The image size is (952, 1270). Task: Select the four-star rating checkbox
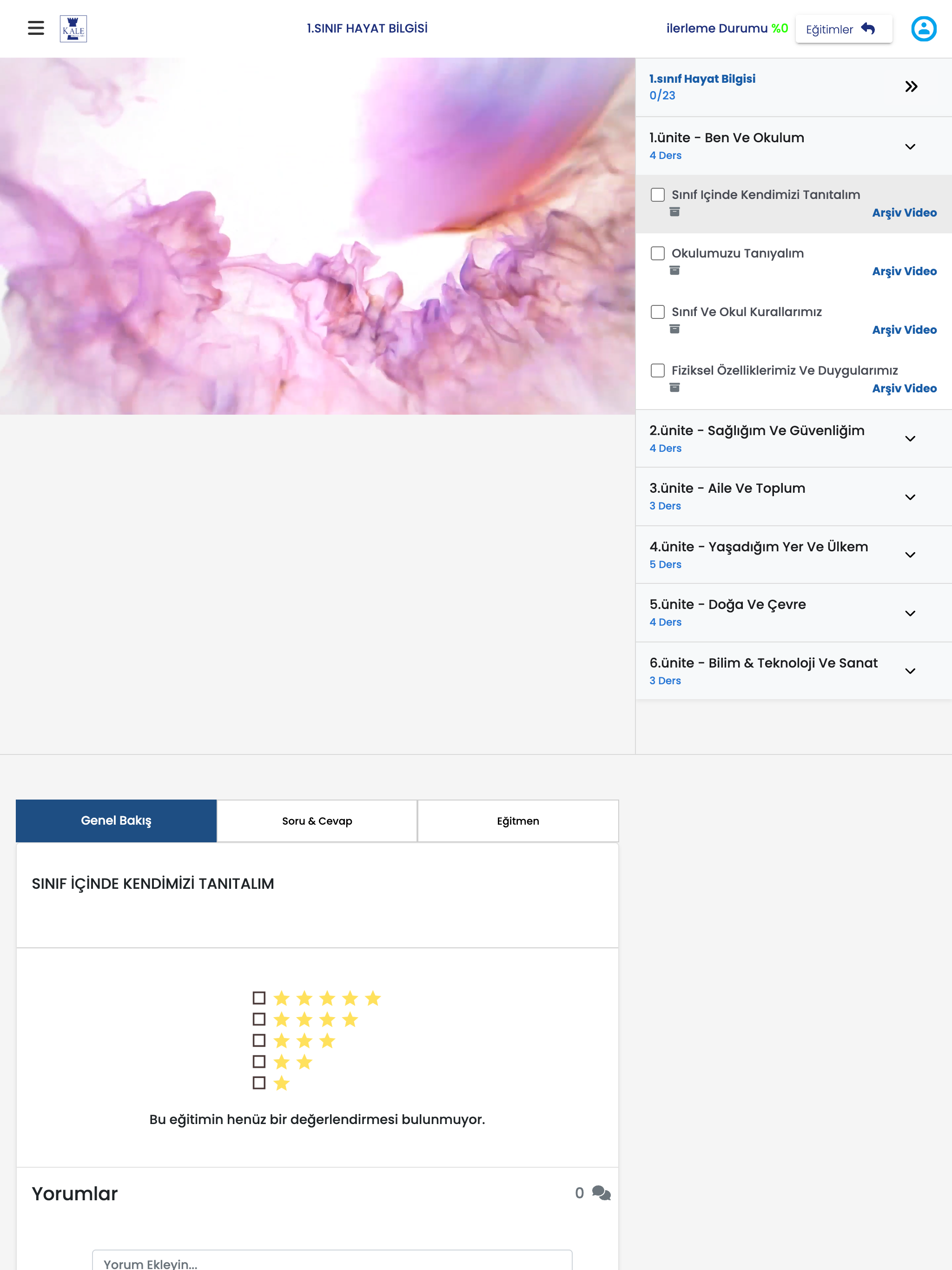pyautogui.click(x=259, y=1019)
